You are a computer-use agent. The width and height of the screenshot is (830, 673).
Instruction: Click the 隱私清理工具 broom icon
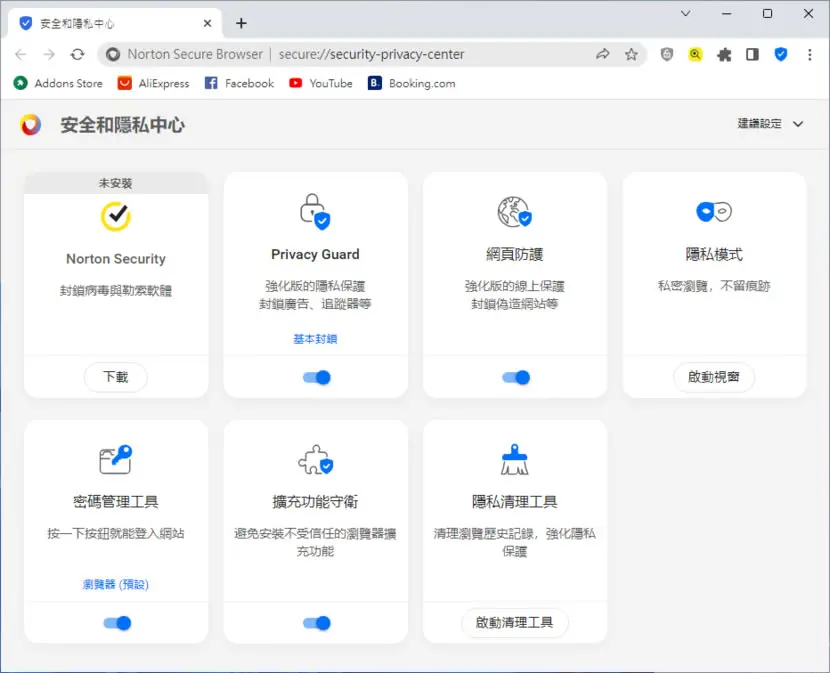click(515, 459)
